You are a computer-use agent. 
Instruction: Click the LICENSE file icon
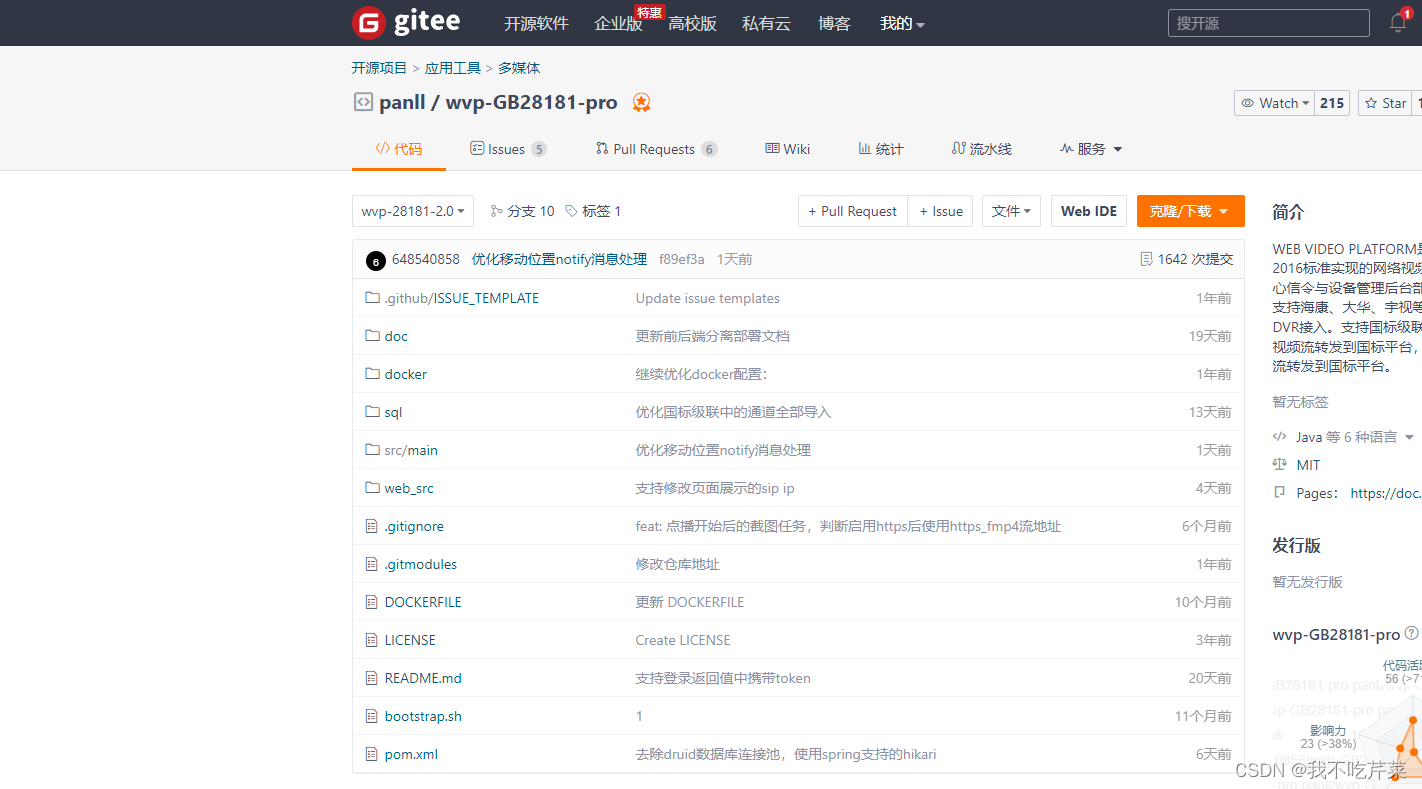[x=372, y=640]
